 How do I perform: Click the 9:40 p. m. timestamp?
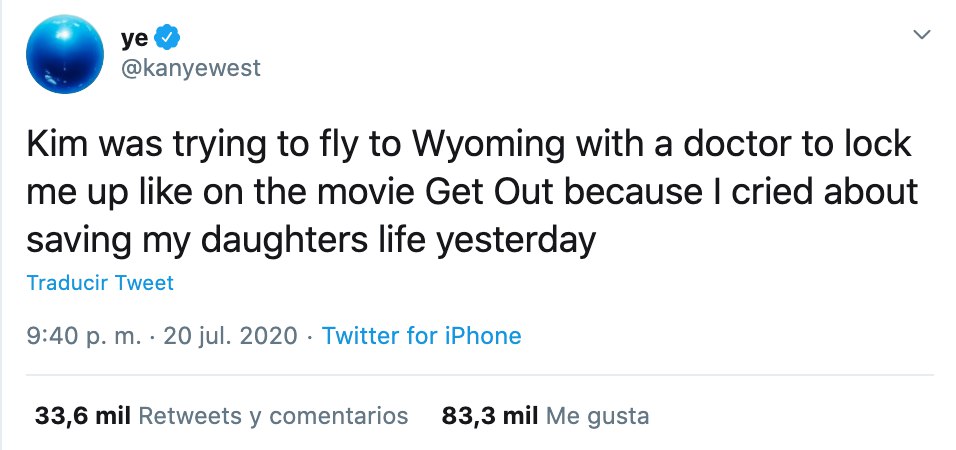84,336
